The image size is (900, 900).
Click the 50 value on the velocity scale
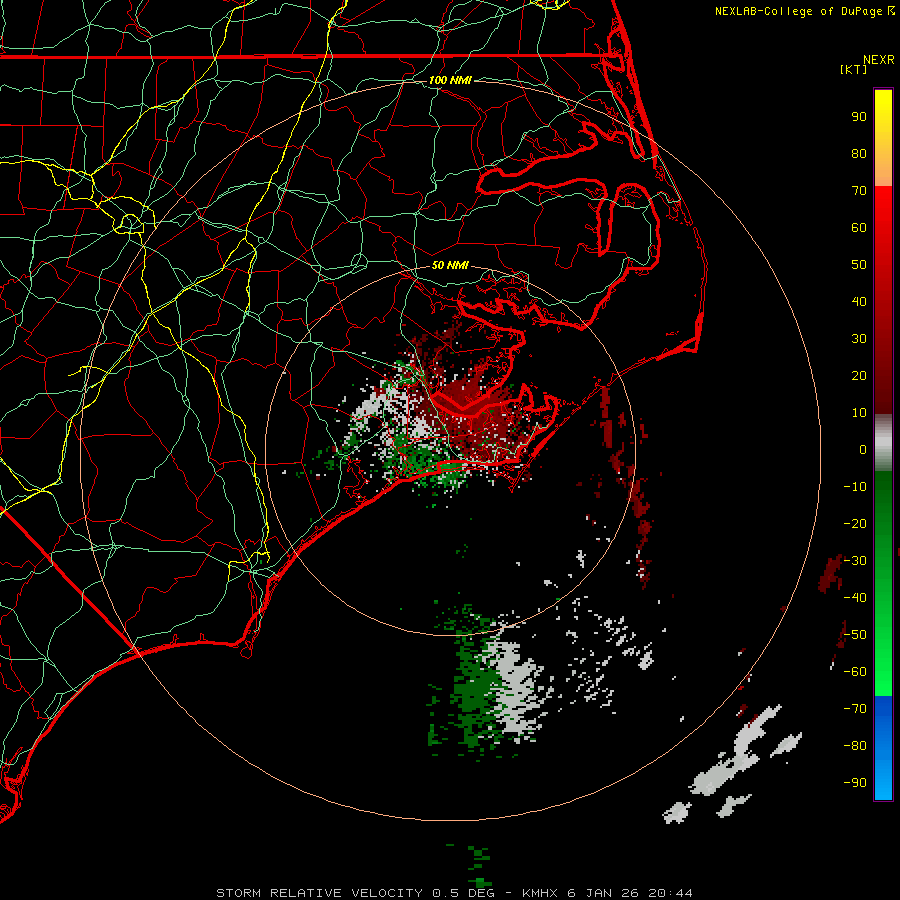[859, 265]
